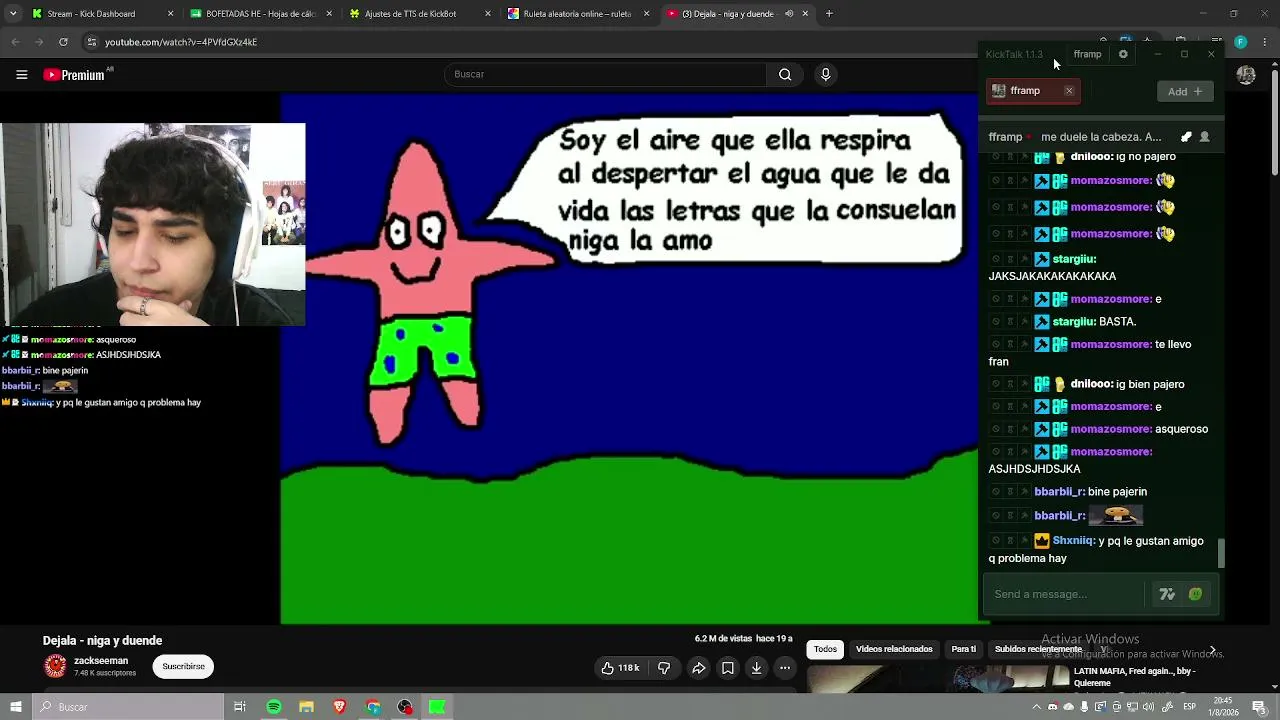Viewport: 1280px width, 720px height.
Task: Select the Subidos recientemente chip
Action: 1038,649
